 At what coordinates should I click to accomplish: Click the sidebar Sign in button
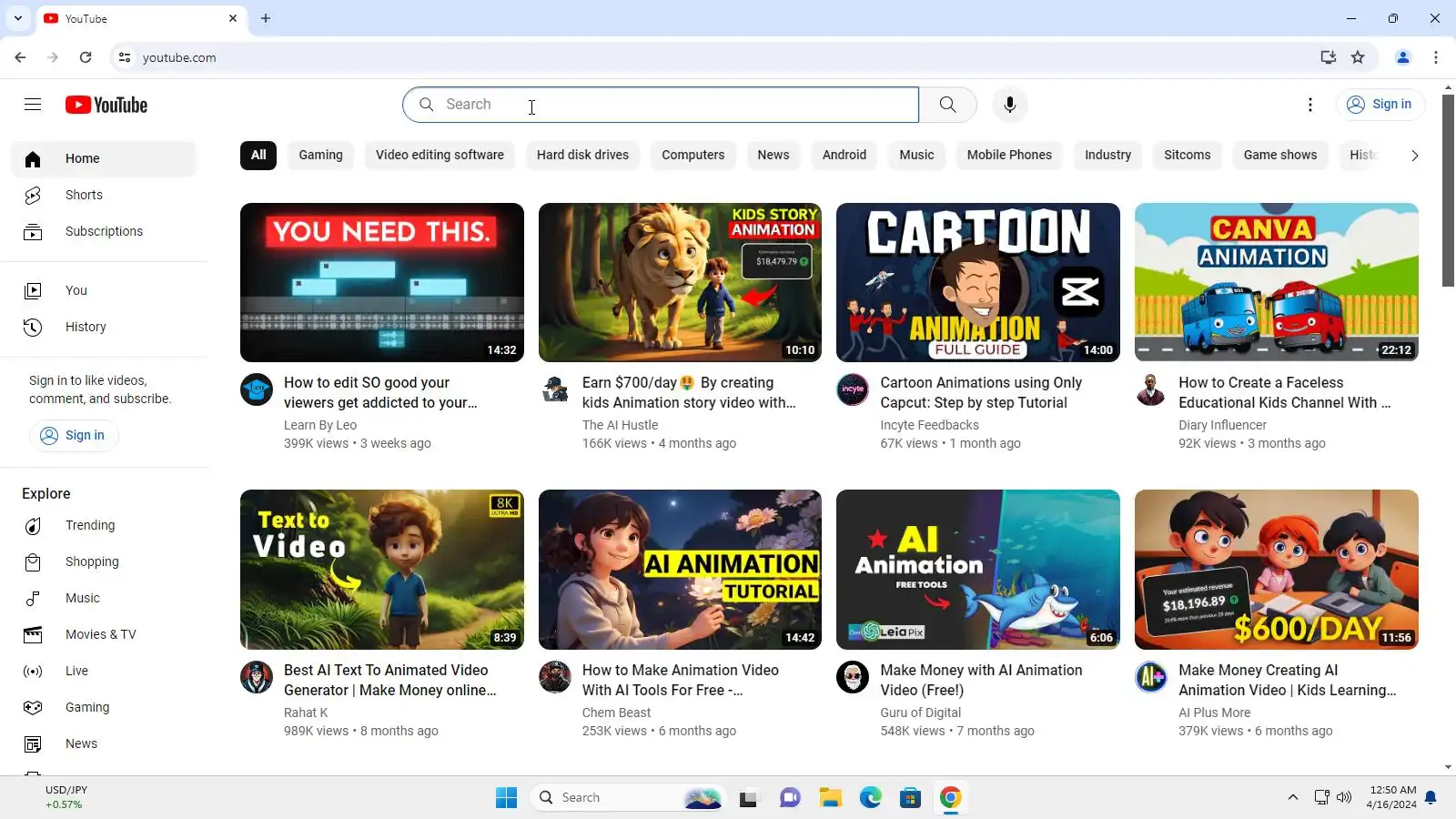(74, 435)
